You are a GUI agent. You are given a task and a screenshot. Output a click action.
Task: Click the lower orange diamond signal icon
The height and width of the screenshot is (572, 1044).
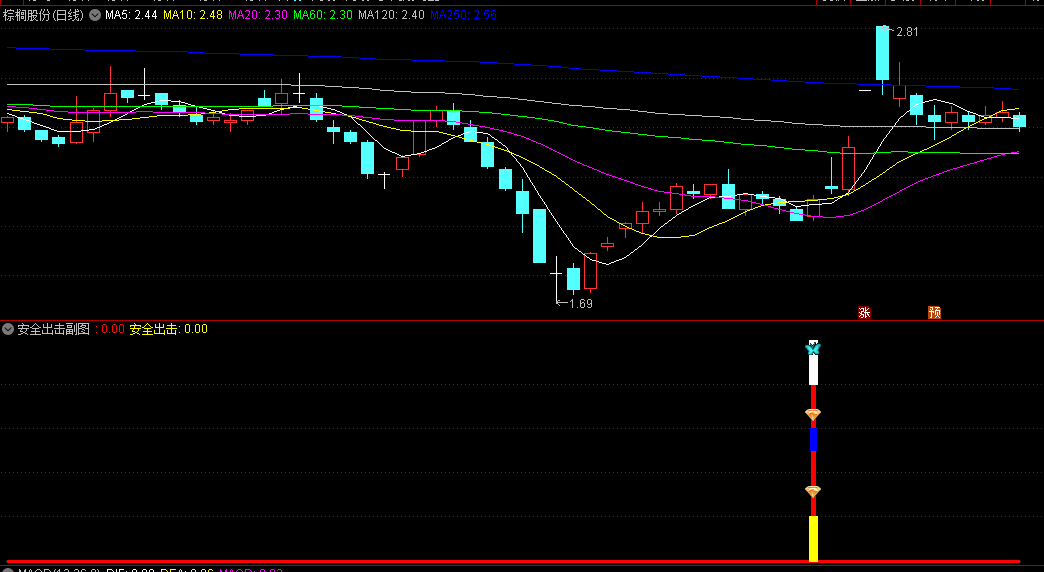click(813, 491)
